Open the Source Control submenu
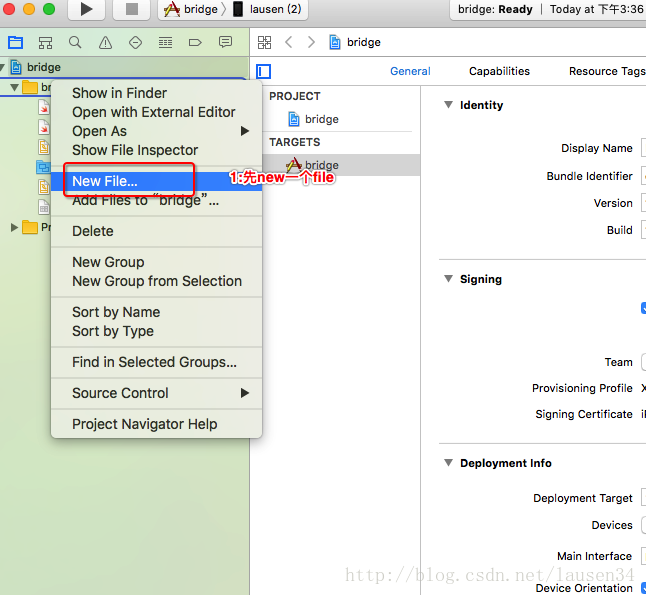The image size is (646, 595). [157, 393]
